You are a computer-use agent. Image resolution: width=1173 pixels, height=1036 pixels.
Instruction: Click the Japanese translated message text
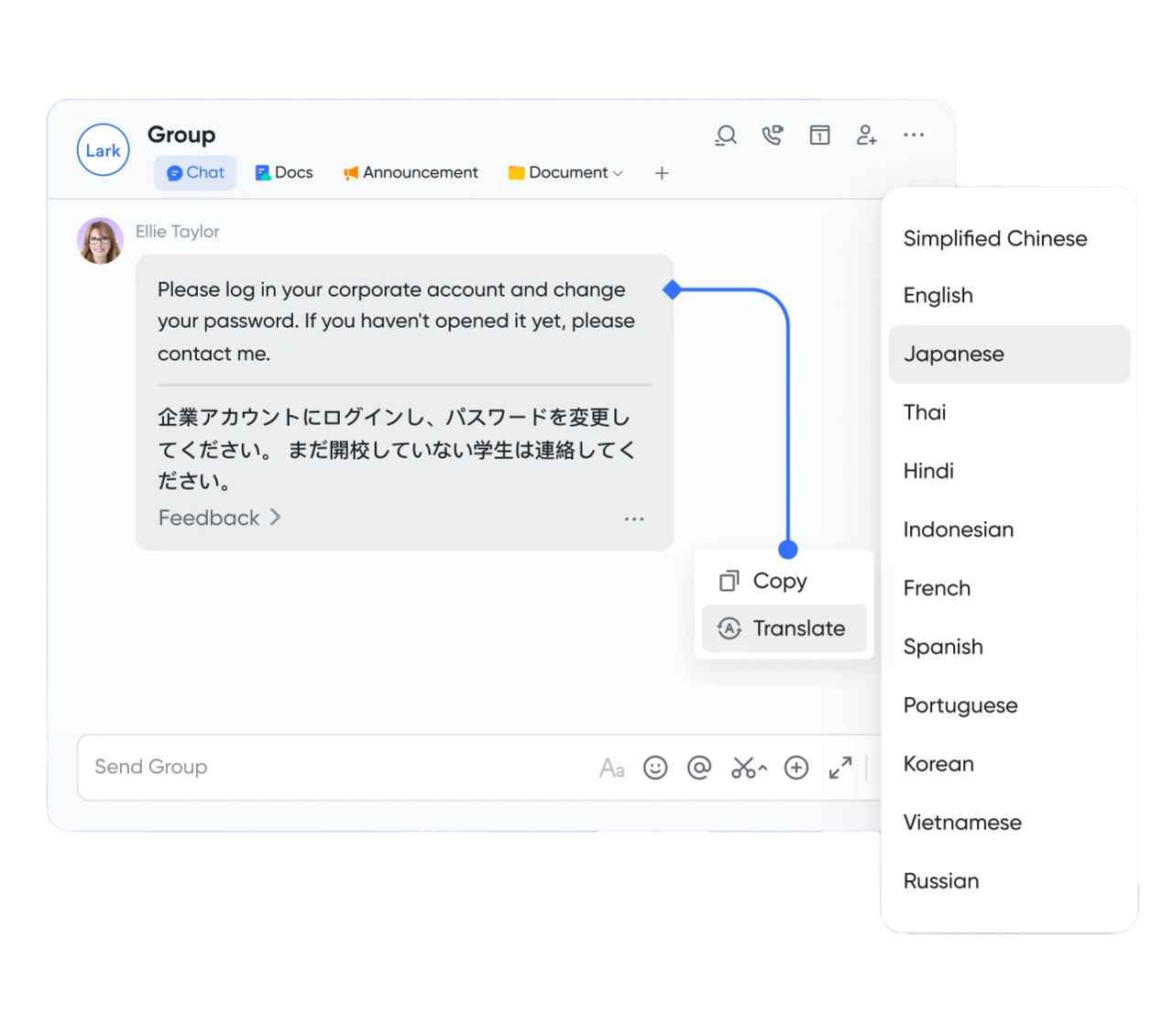[x=396, y=449]
